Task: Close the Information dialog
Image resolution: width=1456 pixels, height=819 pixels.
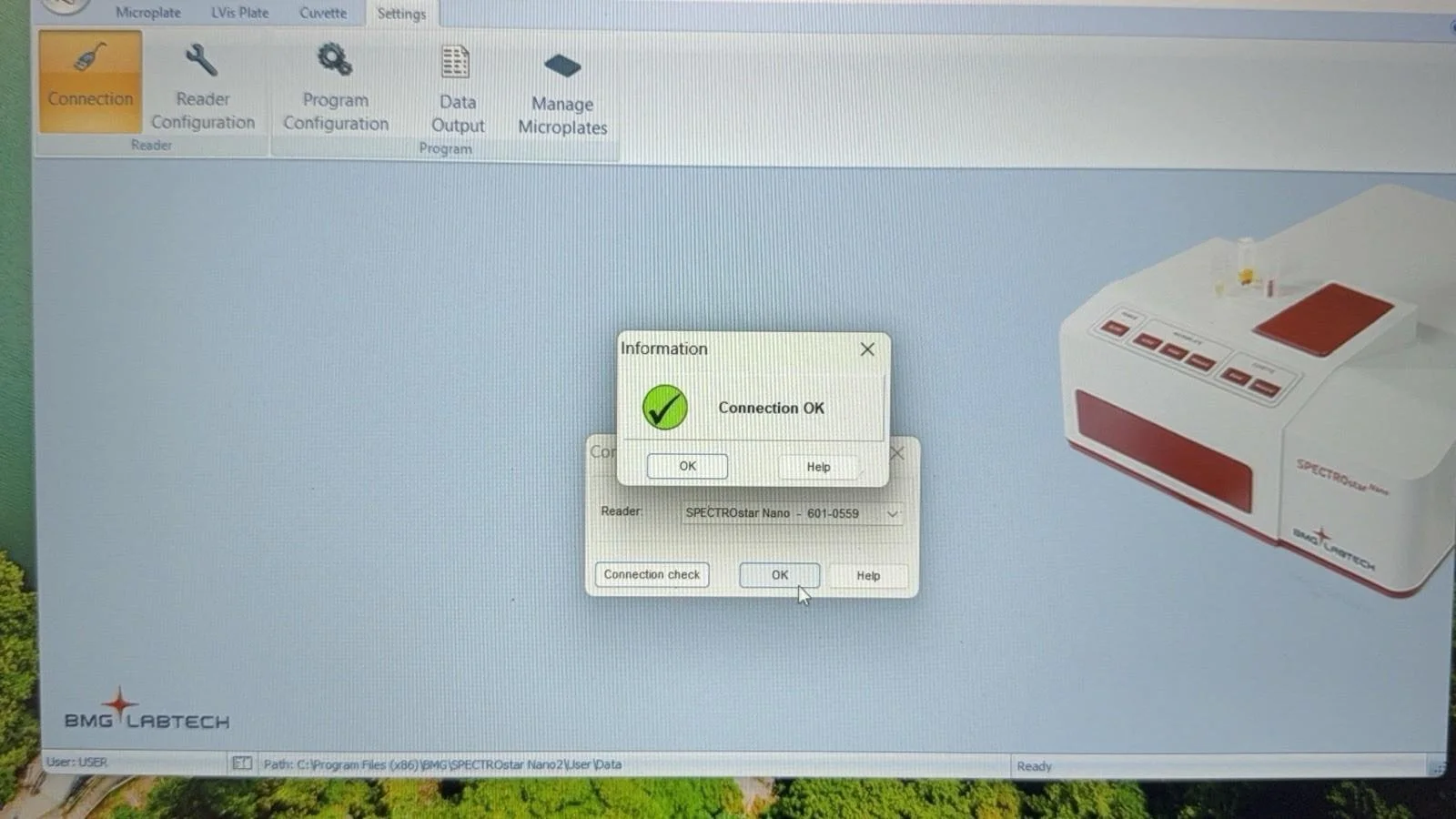Action: point(867,349)
